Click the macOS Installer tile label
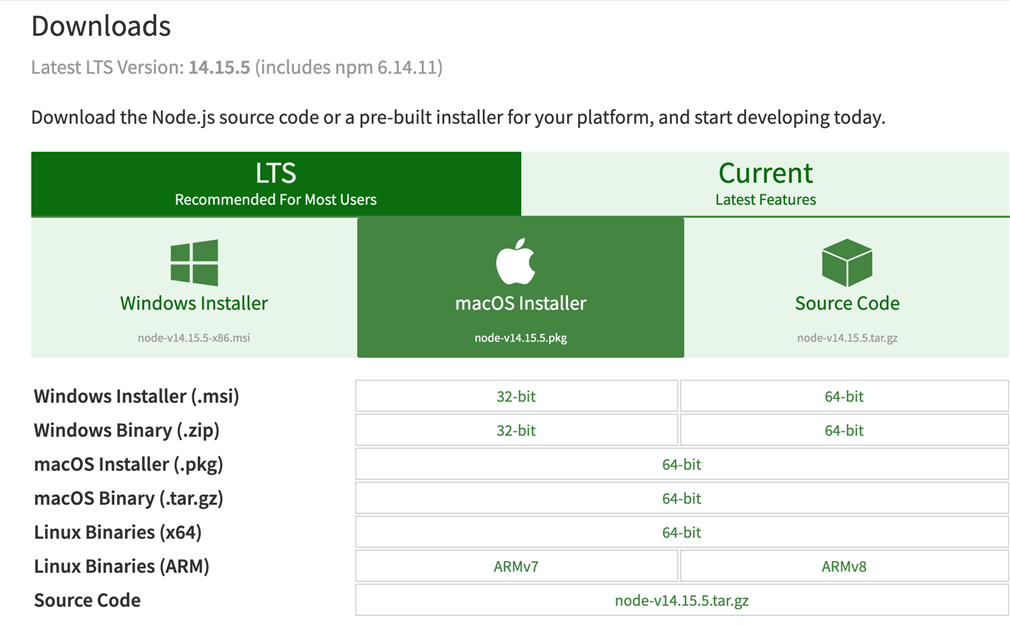 pyautogui.click(x=520, y=303)
